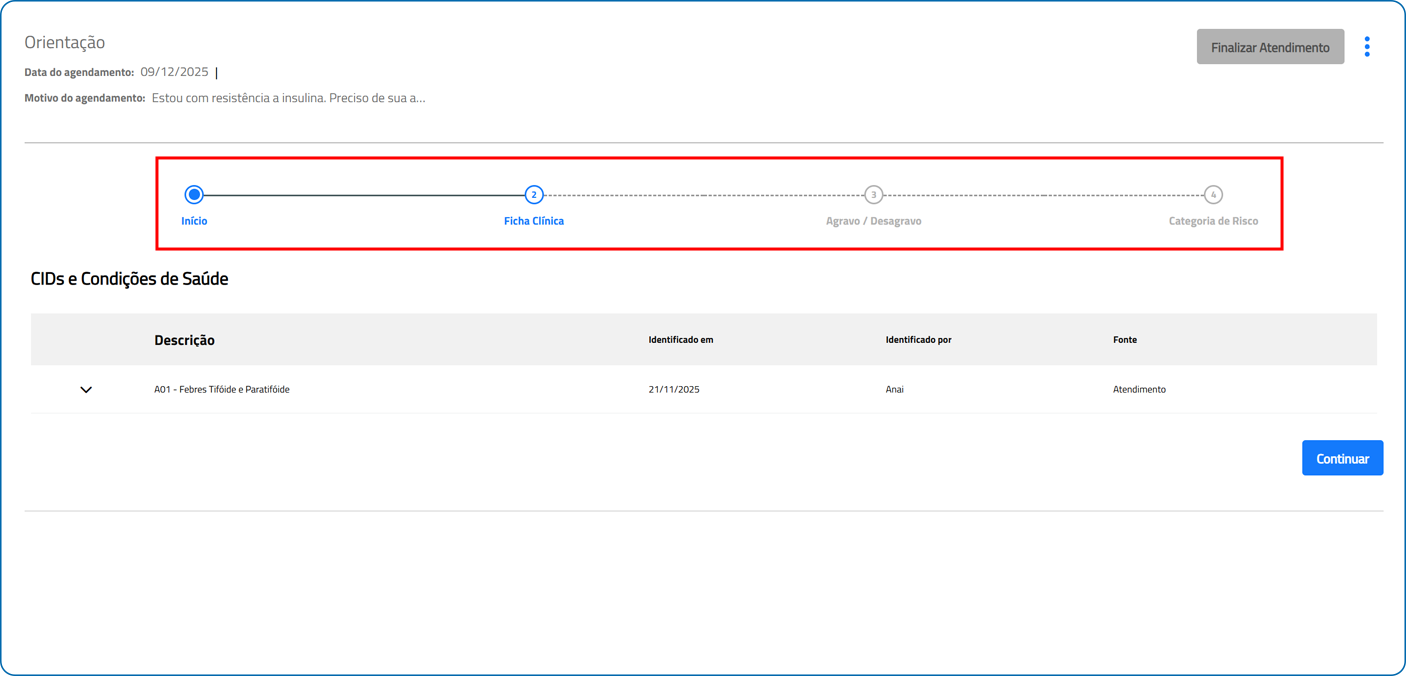This screenshot has width=1406, height=676.
Task: Click the Fonte column header
Action: (x=1124, y=340)
